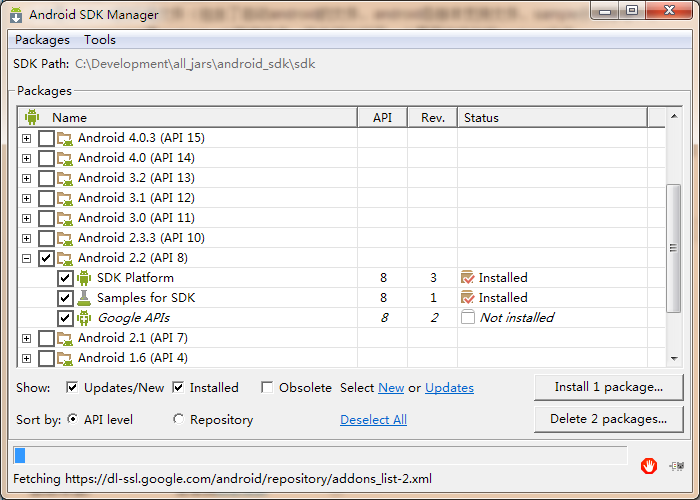Click the Updates selection link
700x500 pixels.
[449, 388]
